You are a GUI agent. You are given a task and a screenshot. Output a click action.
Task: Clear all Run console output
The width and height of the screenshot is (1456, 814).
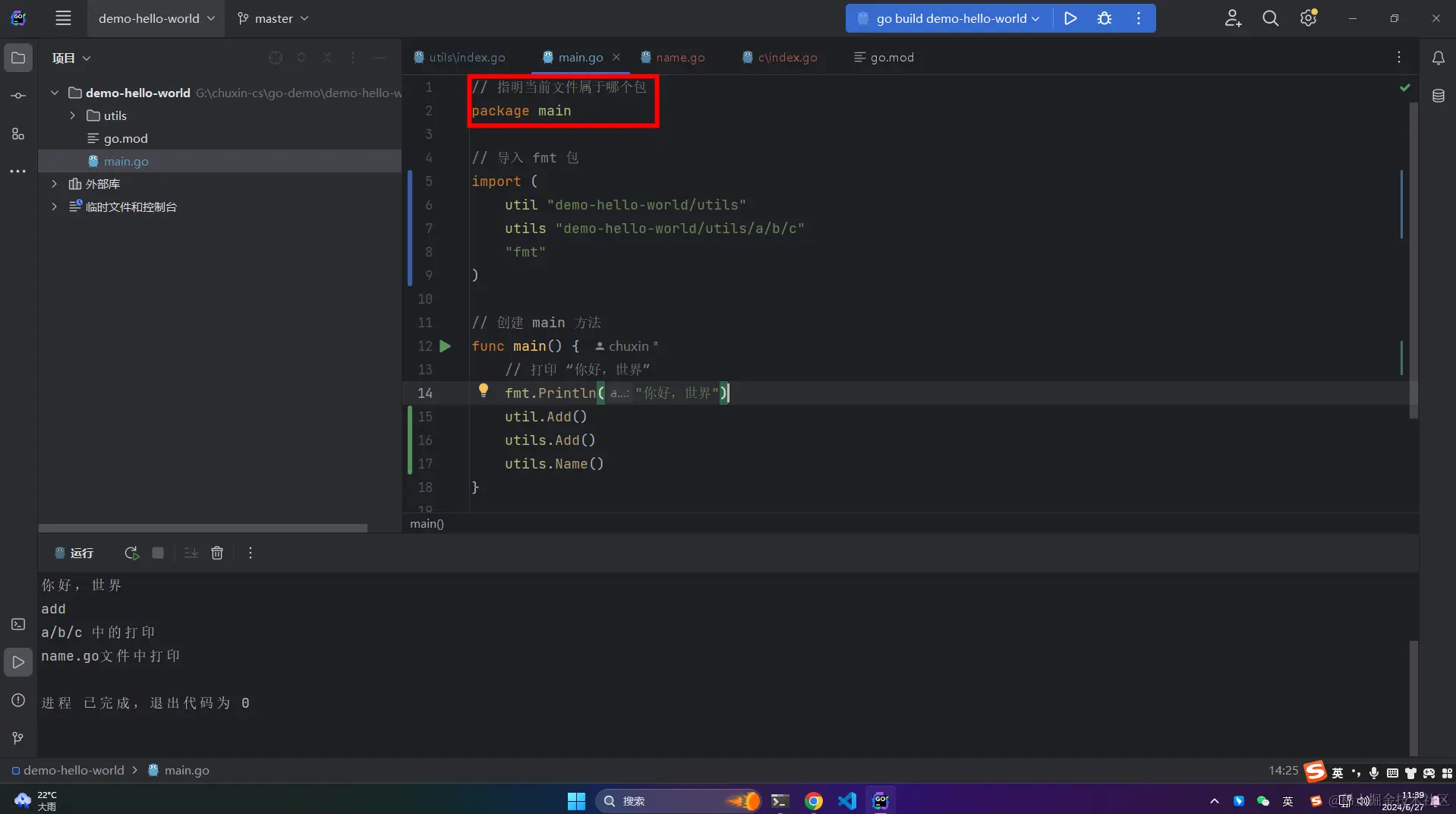[x=217, y=553]
